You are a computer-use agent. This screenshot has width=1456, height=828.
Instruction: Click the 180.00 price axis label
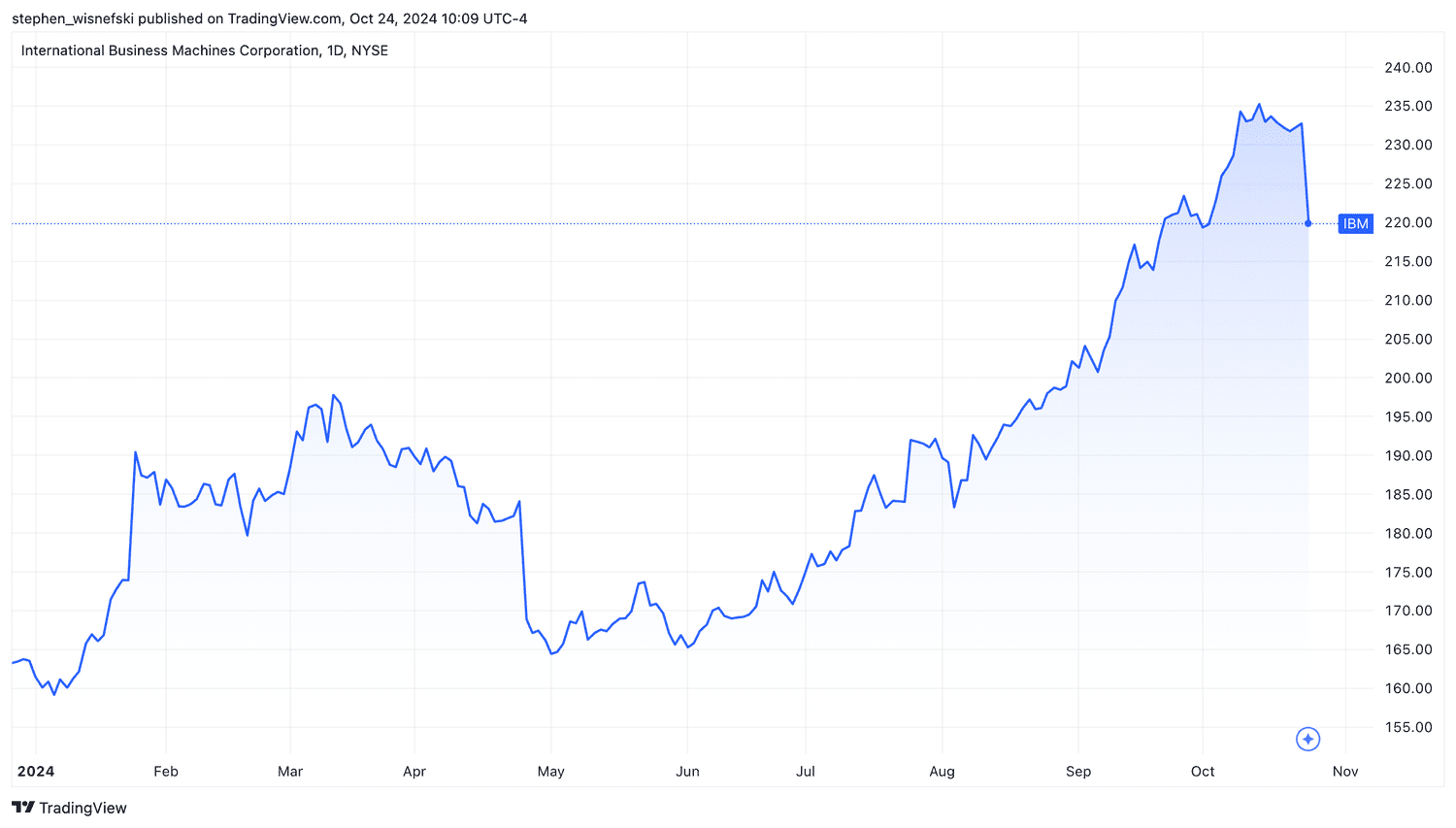coord(1408,533)
